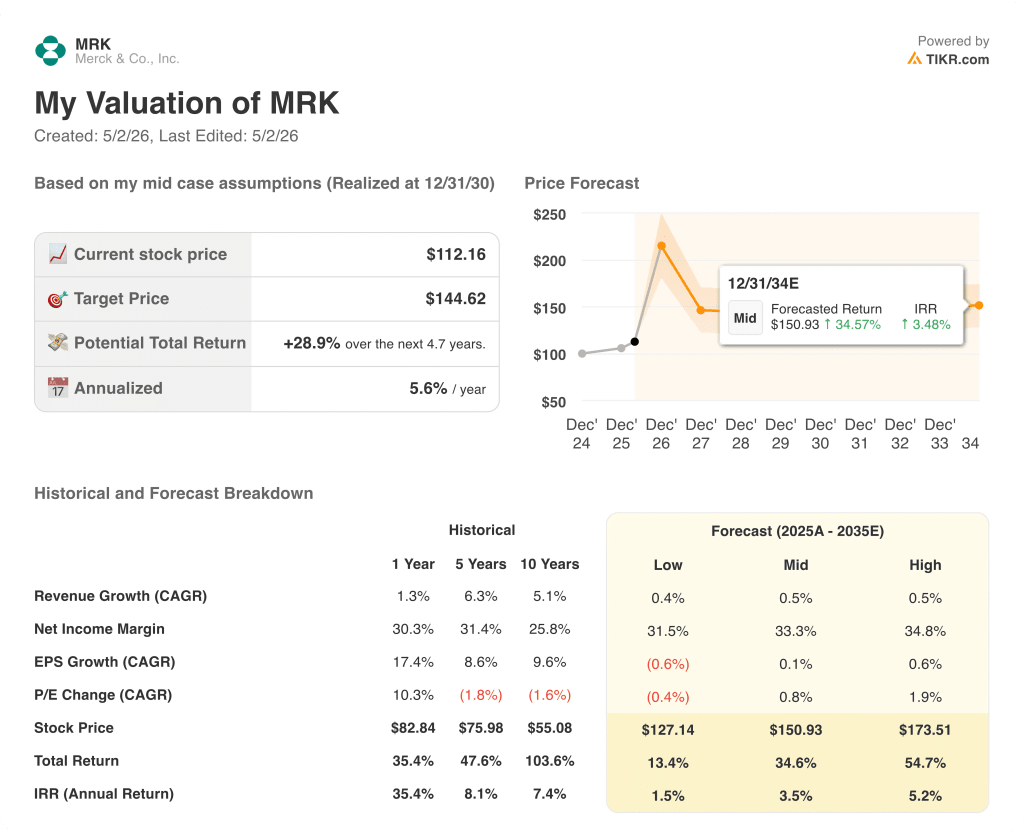Click the 54.7% high total return value
Screen dimensions: 1024x832
coord(925,763)
